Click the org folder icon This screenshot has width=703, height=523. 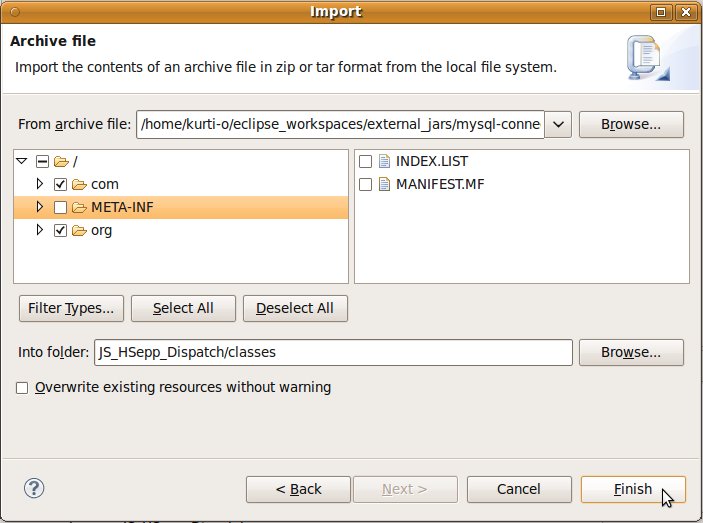click(x=79, y=231)
